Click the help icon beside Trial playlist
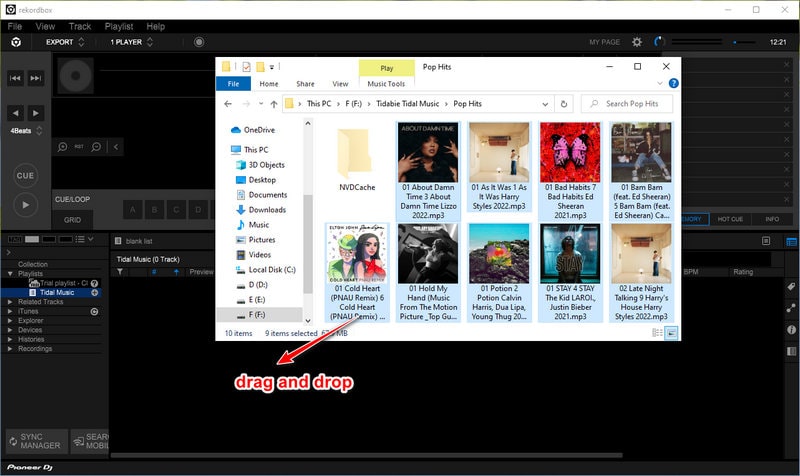 94,283
